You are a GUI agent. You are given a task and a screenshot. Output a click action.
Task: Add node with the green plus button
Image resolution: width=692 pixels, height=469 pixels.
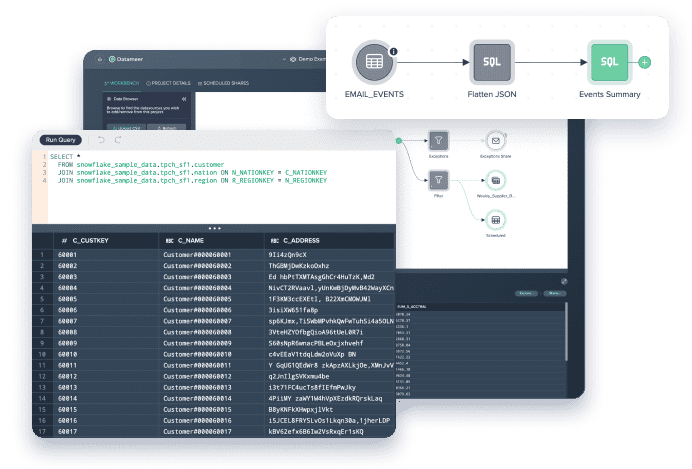pyautogui.click(x=644, y=62)
